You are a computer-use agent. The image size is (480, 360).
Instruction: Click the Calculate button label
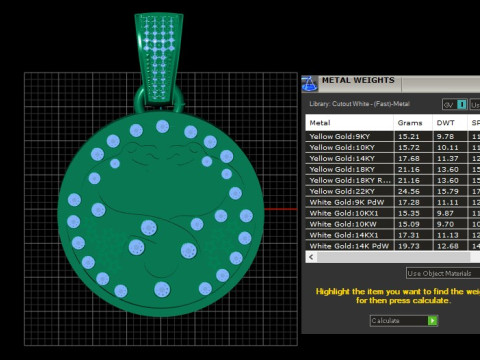coord(385,321)
